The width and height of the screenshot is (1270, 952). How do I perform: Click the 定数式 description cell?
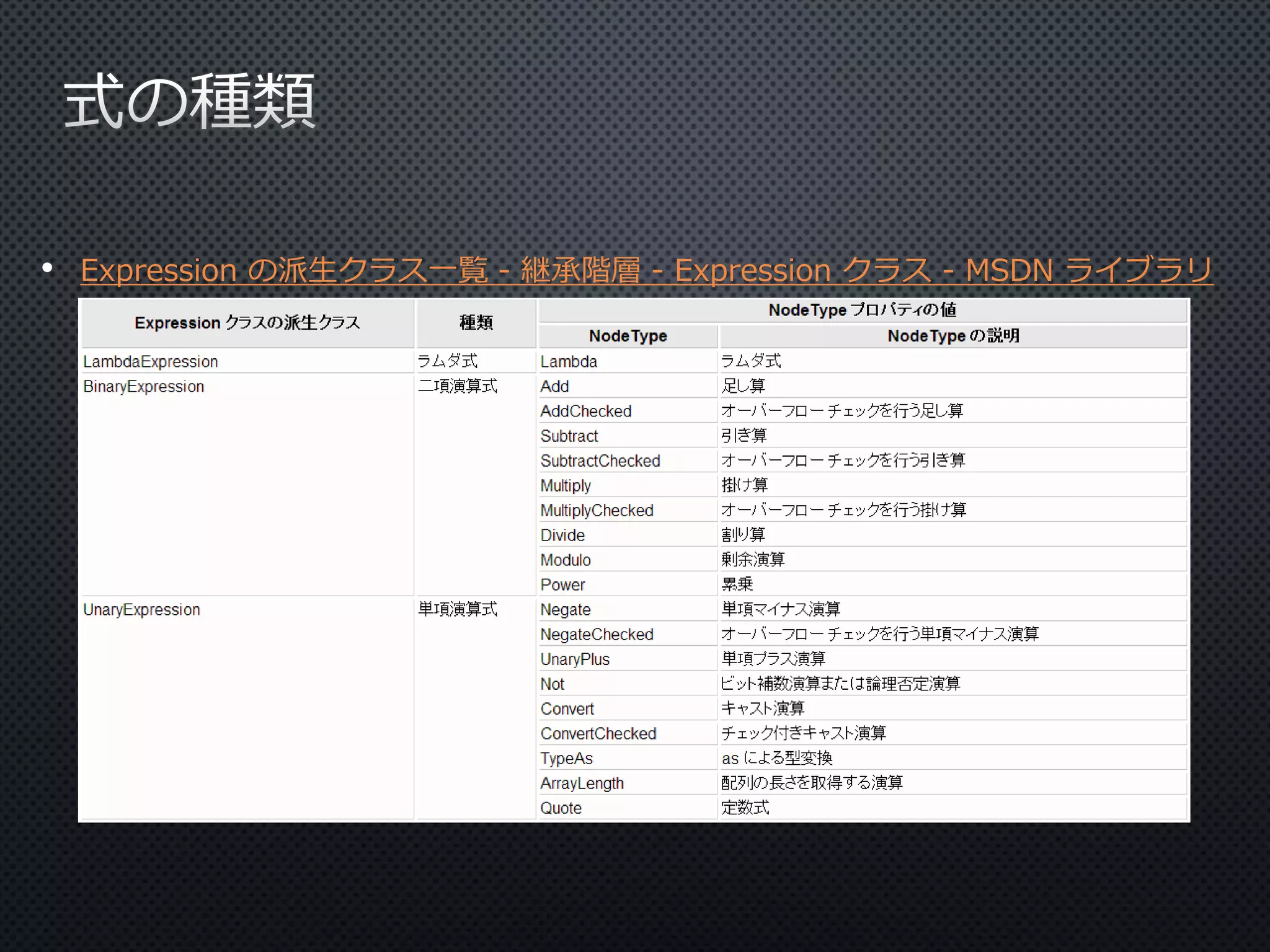coord(954,808)
